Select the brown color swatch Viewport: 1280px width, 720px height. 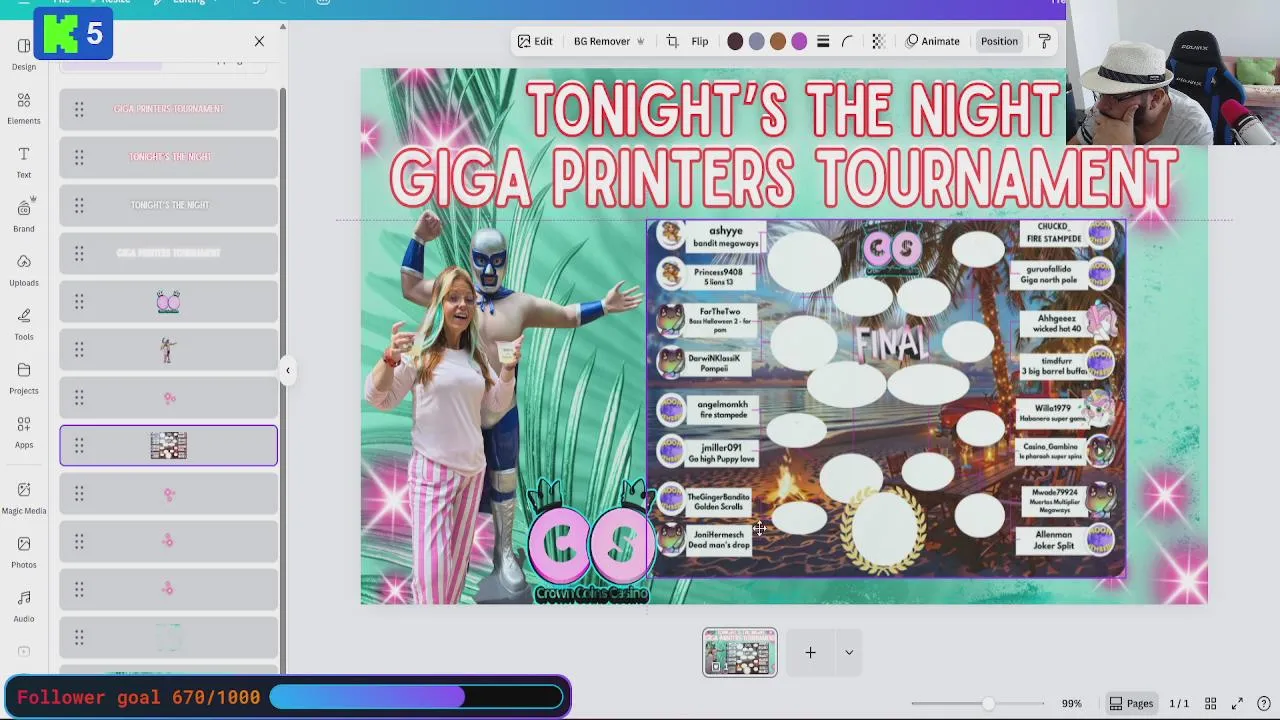[778, 41]
